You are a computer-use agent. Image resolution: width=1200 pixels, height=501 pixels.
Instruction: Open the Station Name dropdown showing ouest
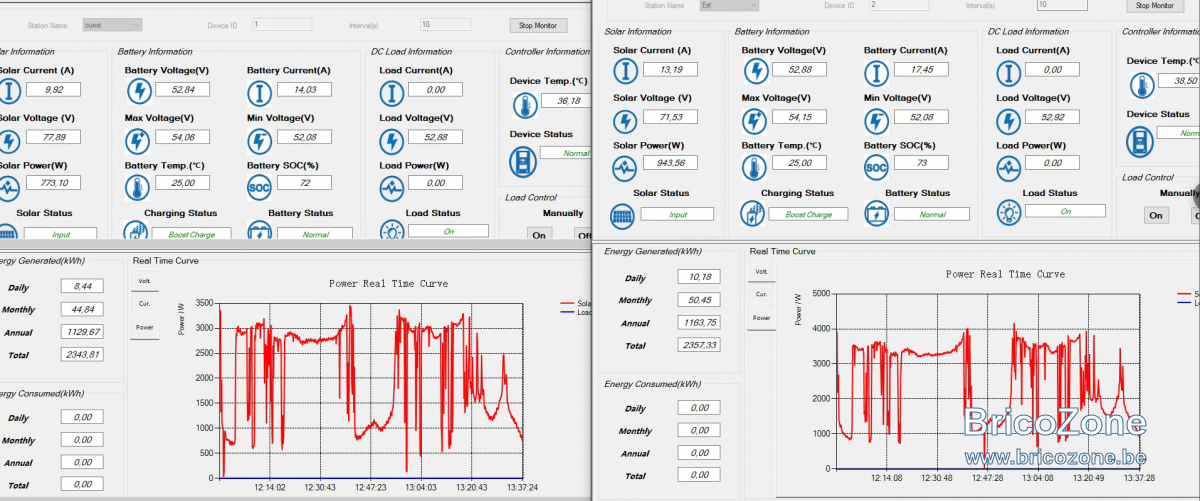coord(112,24)
